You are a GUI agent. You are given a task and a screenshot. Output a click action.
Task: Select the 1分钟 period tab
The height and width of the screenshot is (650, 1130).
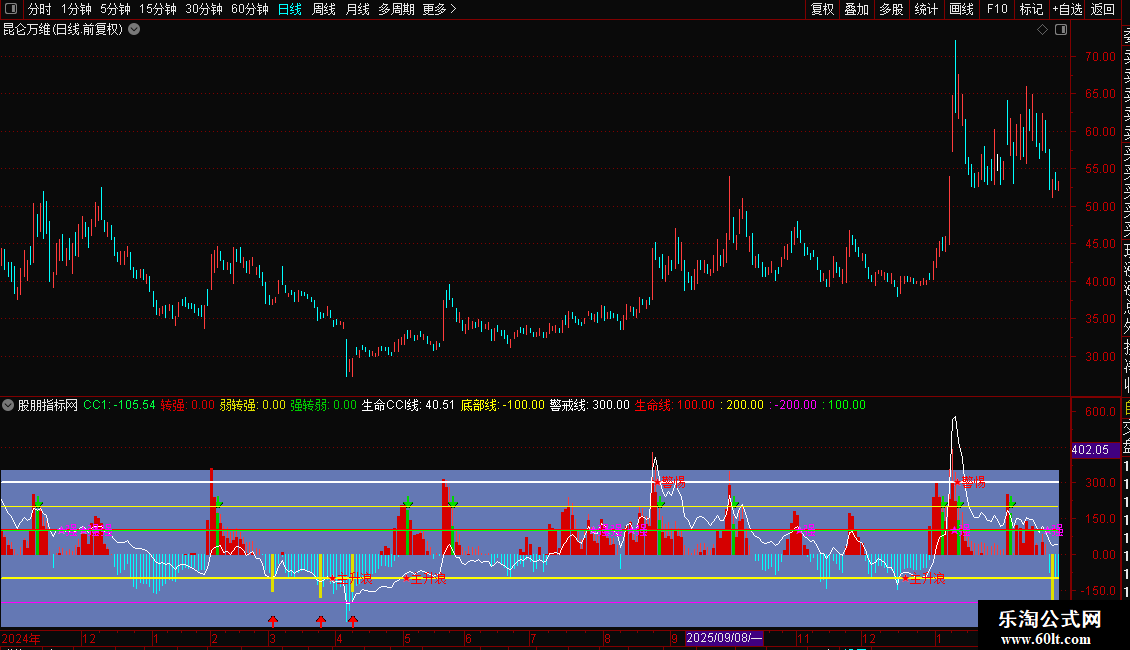click(76, 9)
